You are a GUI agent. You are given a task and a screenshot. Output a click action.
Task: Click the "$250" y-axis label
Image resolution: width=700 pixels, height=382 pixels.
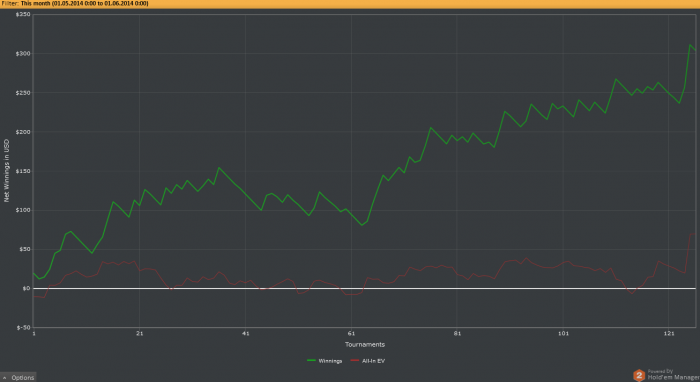tap(23, 93)
